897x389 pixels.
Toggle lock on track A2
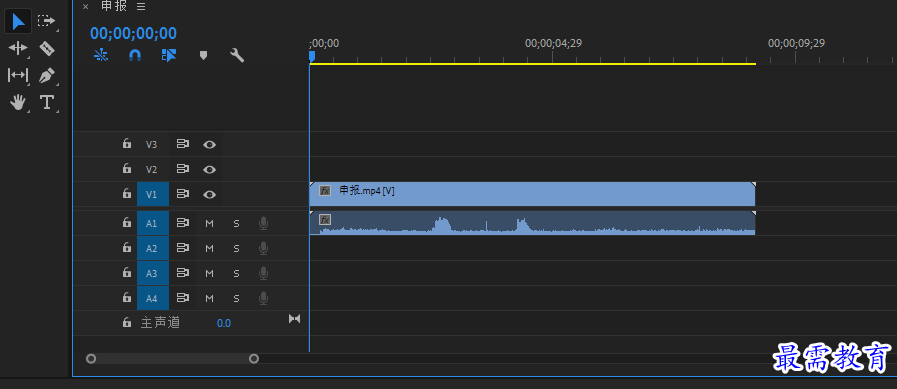(x=126, y=248)
